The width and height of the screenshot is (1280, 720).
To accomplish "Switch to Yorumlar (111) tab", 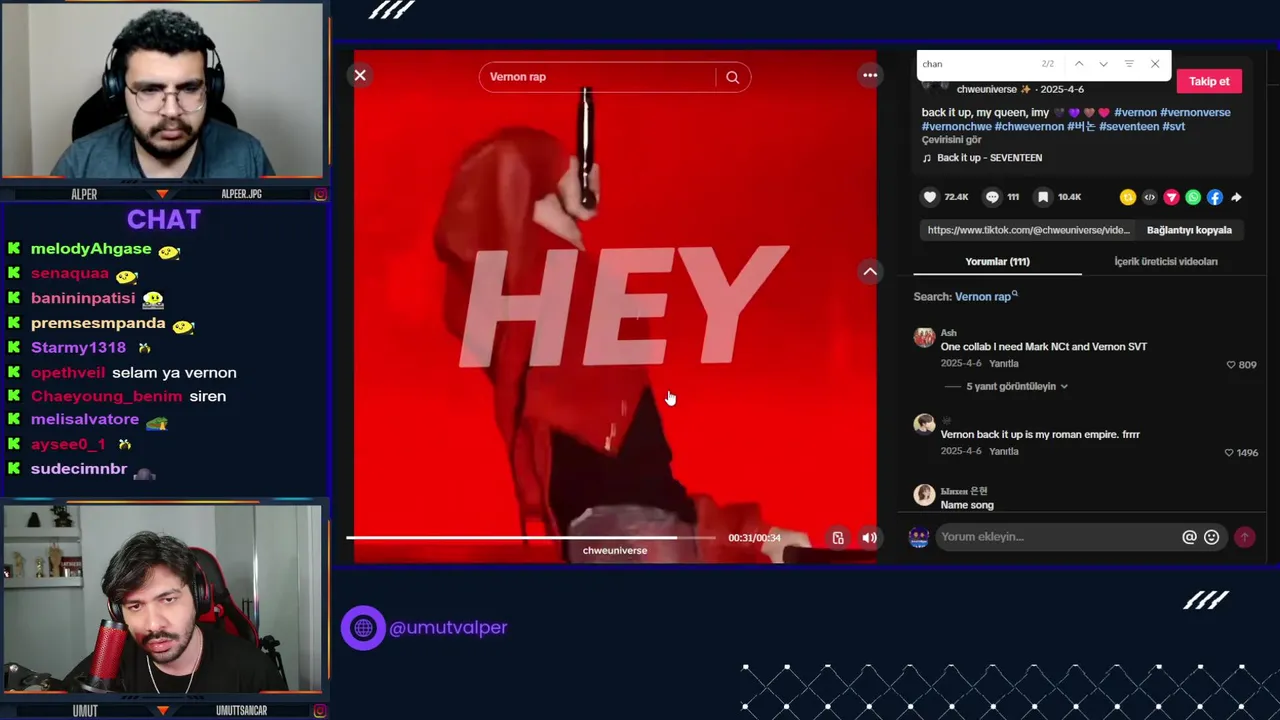I will coord(997,261).
